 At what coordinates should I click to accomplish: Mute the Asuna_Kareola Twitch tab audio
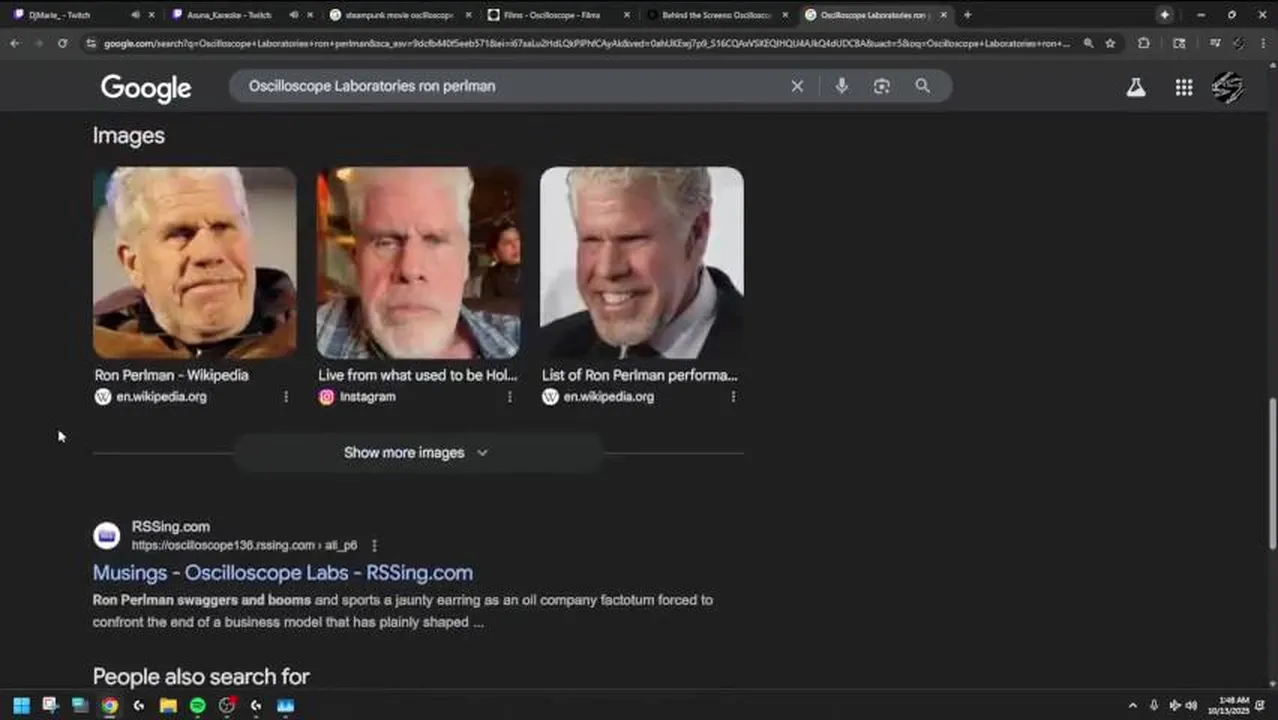pos(294,15)
